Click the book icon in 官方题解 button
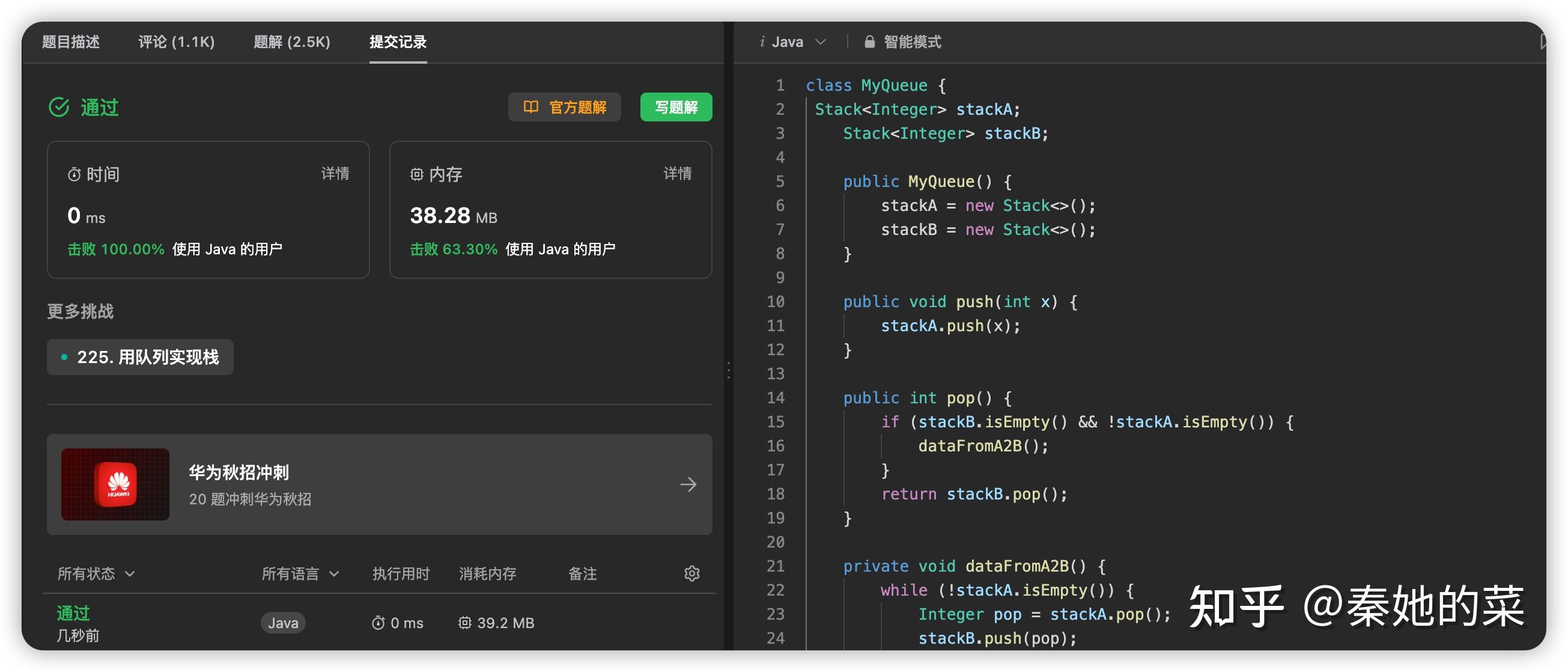The width and height of the screenshot is (1568, 672). click(531, 106)
